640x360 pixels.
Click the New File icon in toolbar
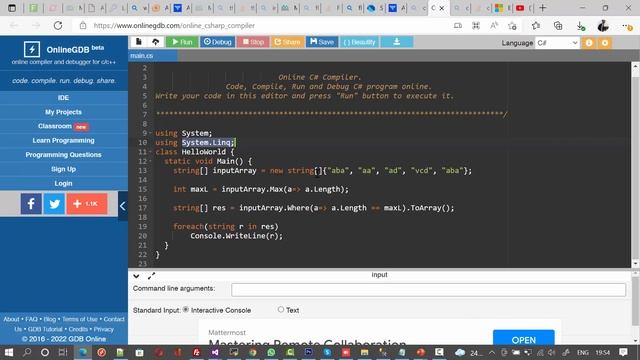[139, 42]
